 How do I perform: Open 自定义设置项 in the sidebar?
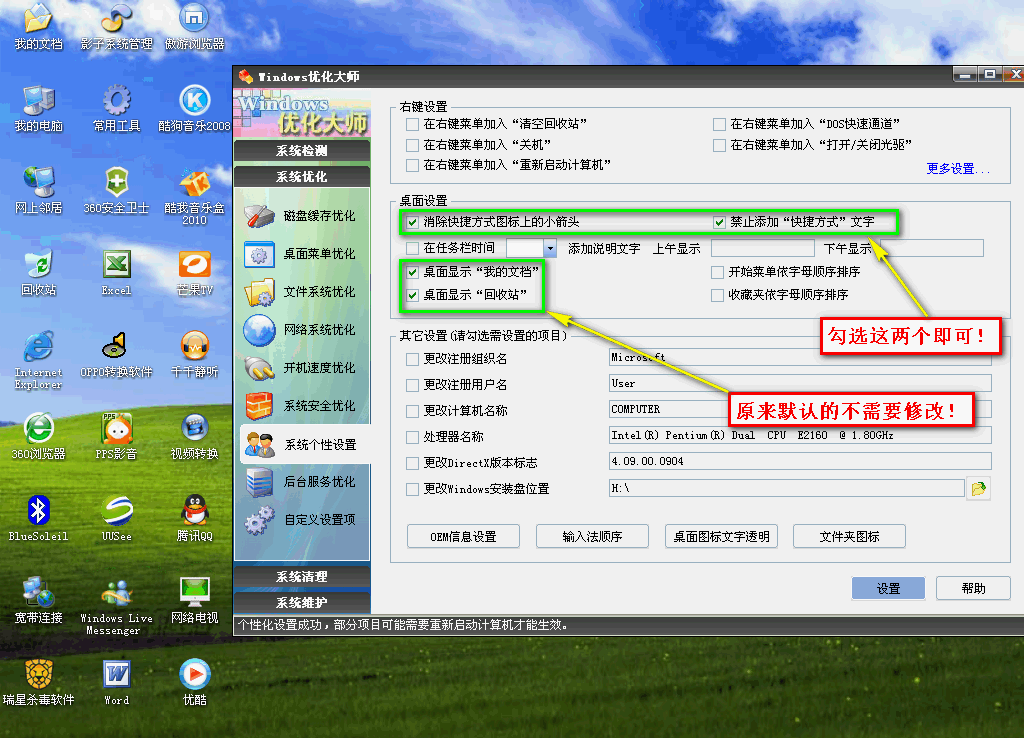[302, 520]
